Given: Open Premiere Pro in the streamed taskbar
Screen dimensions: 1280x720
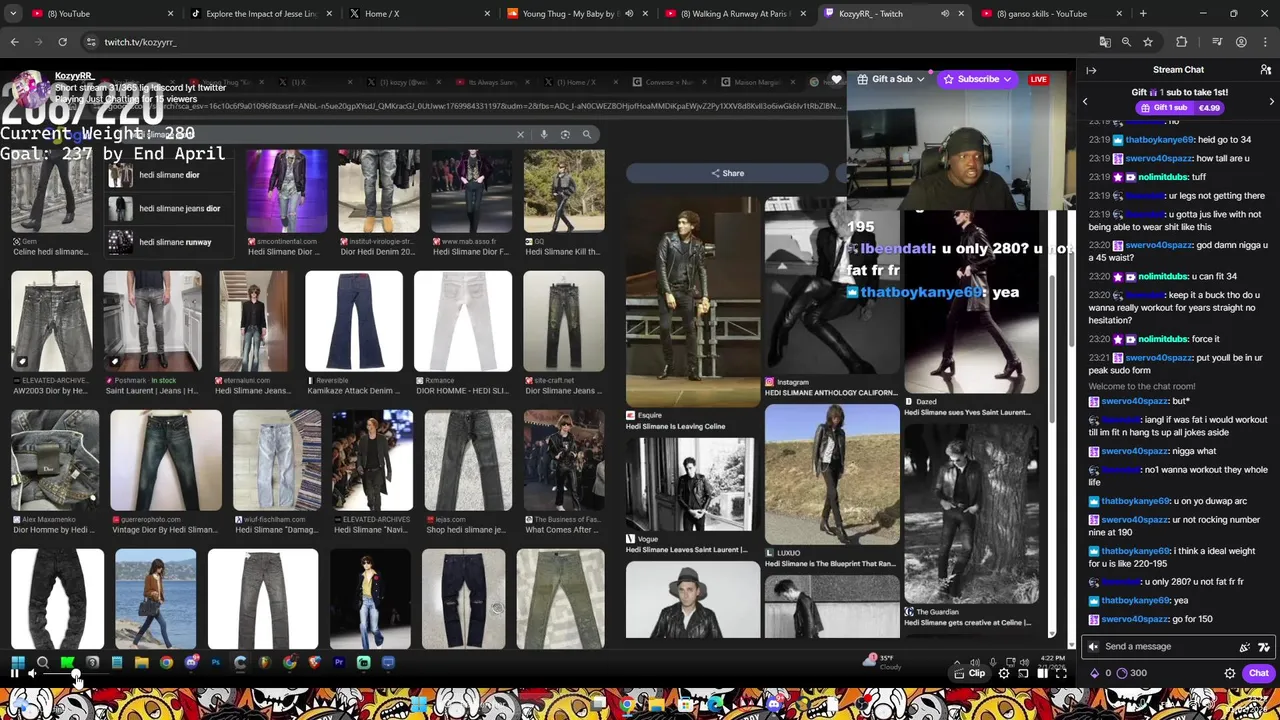Looking at the screenshot, I should [x=339, y=662].
